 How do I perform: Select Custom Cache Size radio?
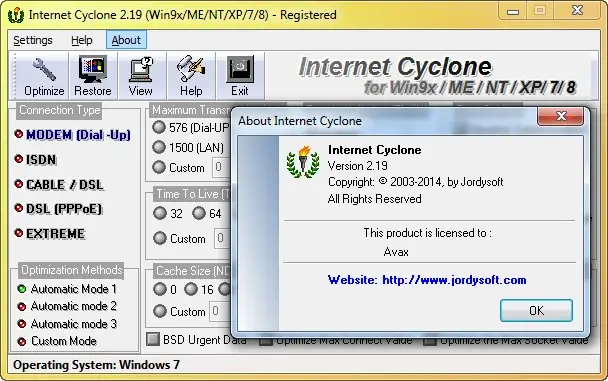click(x=160, y=311)
